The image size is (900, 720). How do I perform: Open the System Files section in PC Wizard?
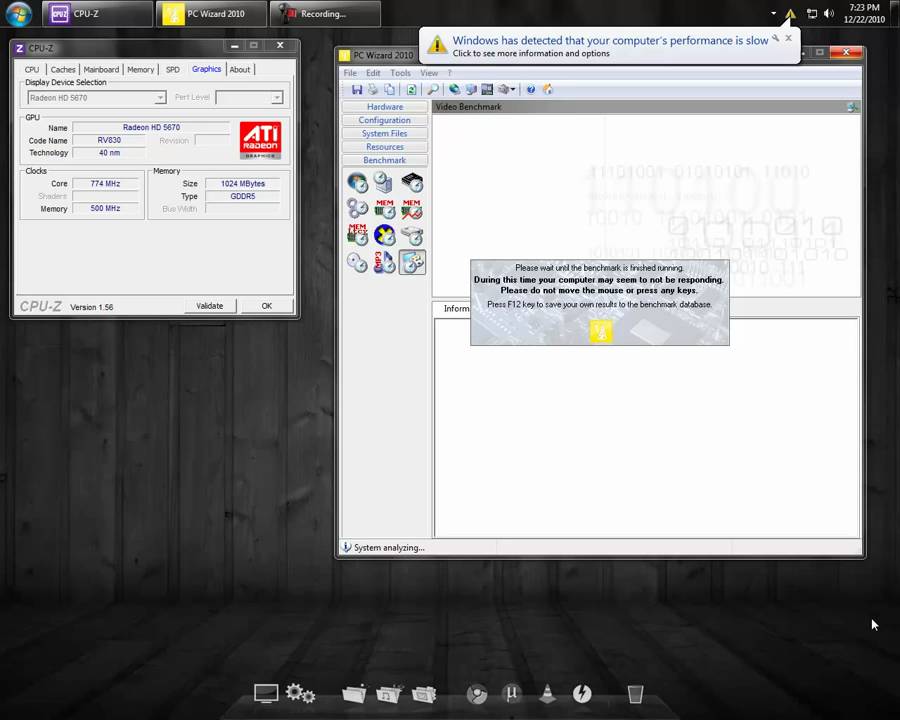point(385,133)
